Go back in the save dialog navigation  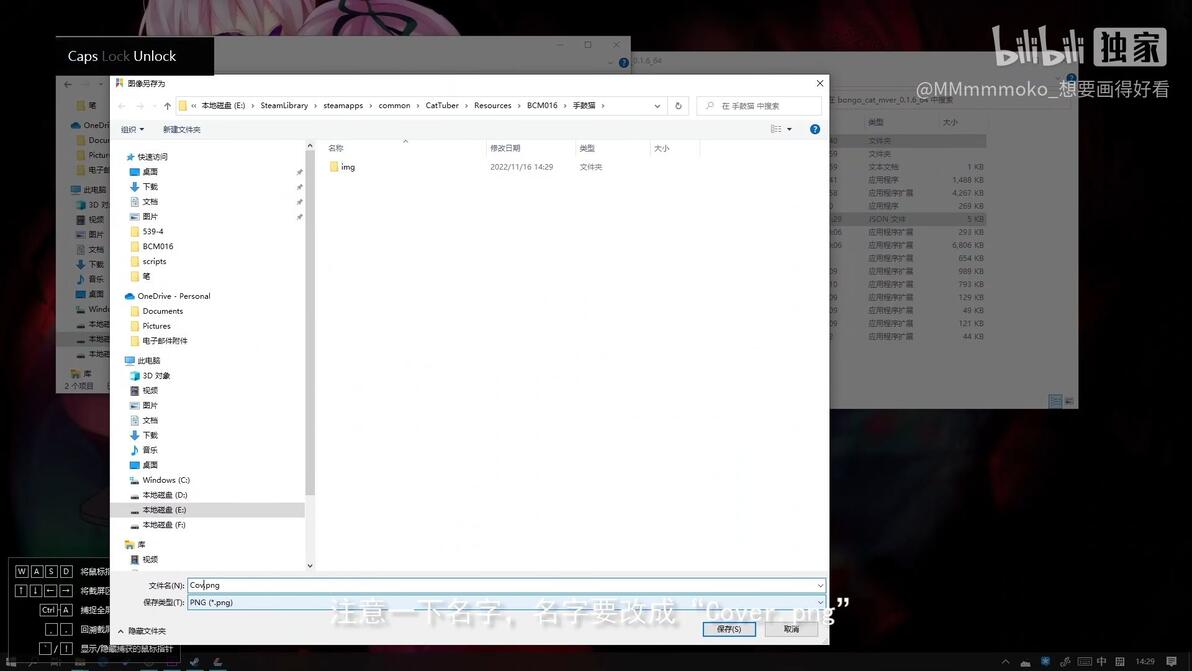click(x=122, y=106)
